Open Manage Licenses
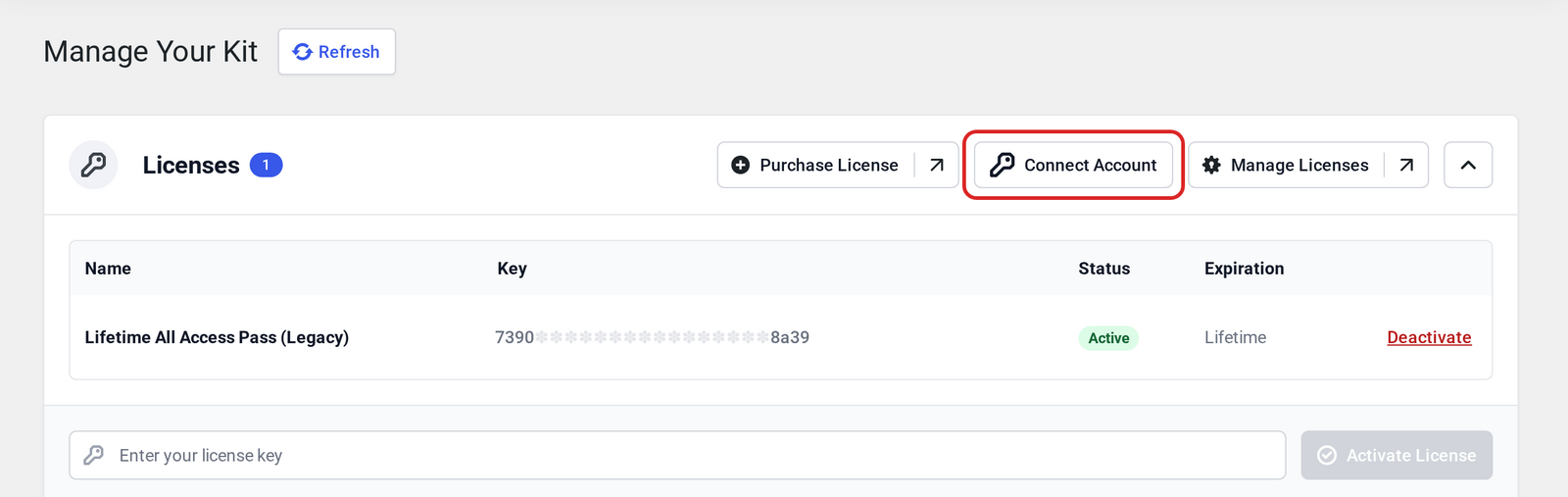The height and width of the screenshot is (497, 1568). pyautogui.click(x=1308, y=165)
